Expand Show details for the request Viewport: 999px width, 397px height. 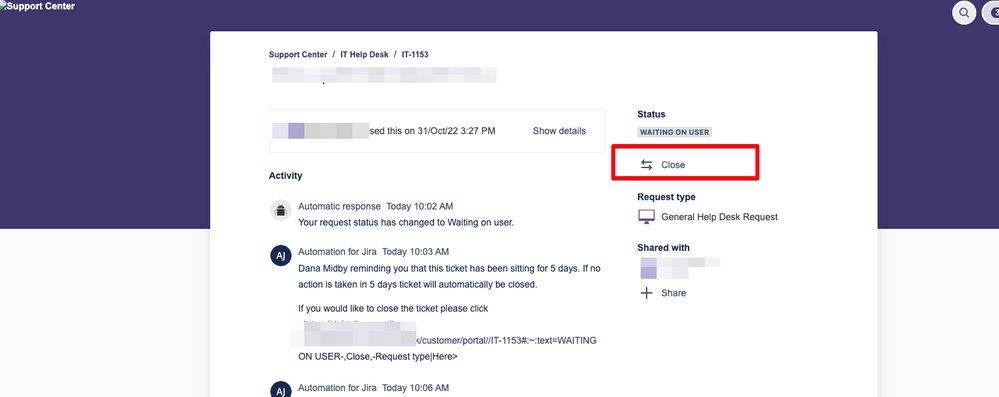(x=559, y=131)
